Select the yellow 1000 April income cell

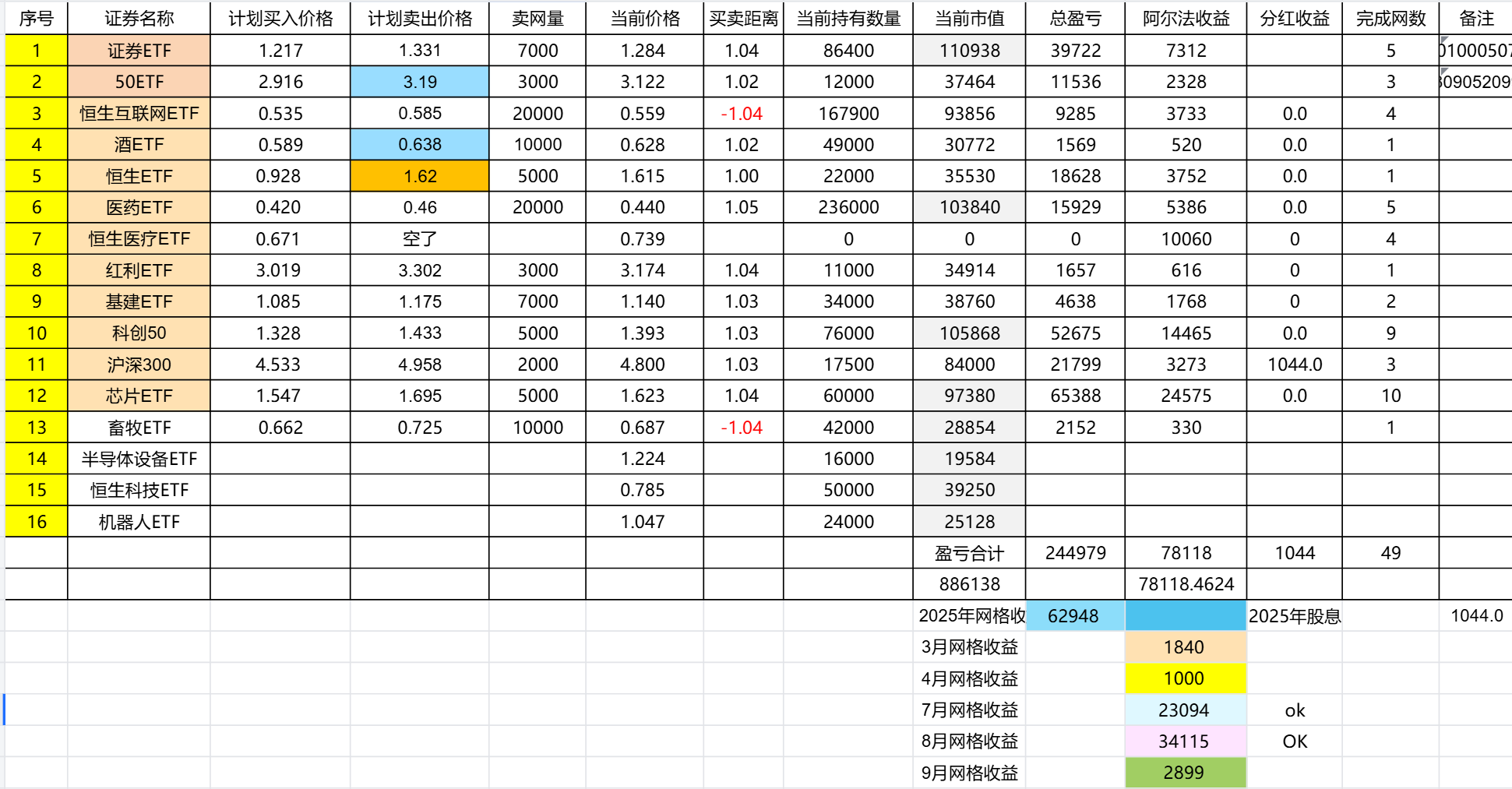pyautogui.click(x=1184, y=678)
